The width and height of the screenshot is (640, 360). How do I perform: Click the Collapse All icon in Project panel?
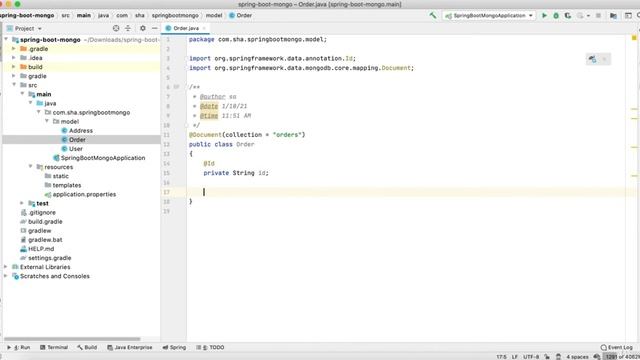point(128,28)
